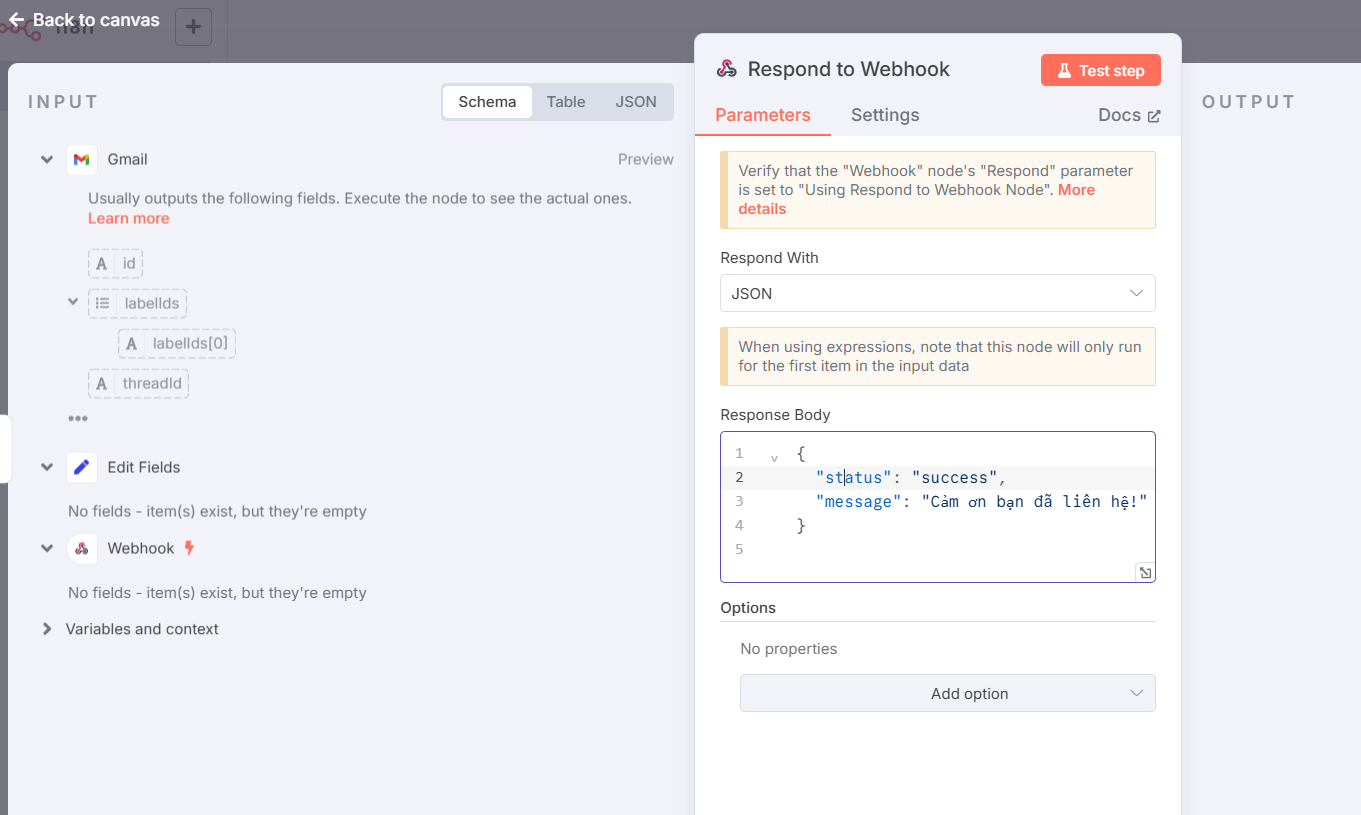1361x815 pixels.
Task: Click the Learn more link
Action: pyautogui.click(x=128, y=218)
